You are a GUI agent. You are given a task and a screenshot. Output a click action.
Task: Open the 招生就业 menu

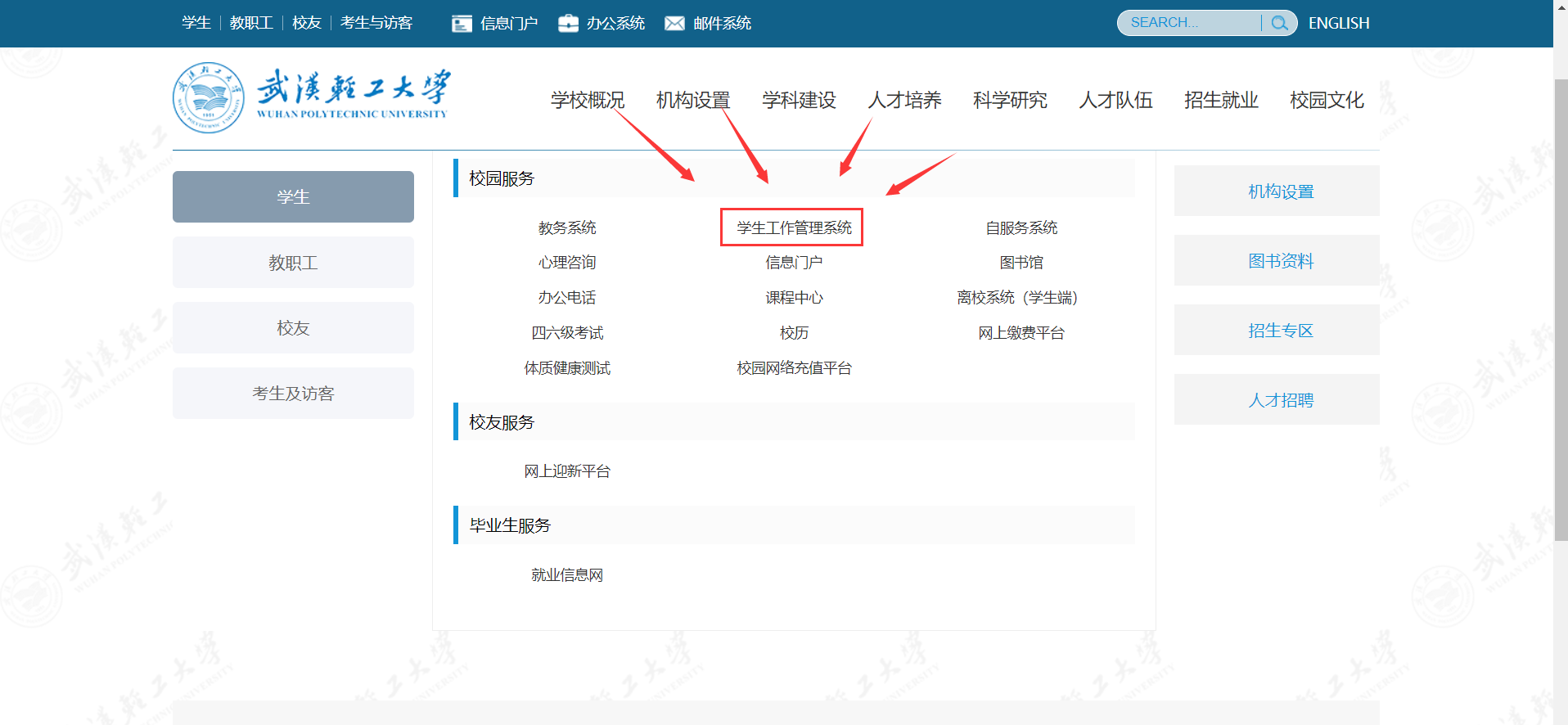(1221, 100)
